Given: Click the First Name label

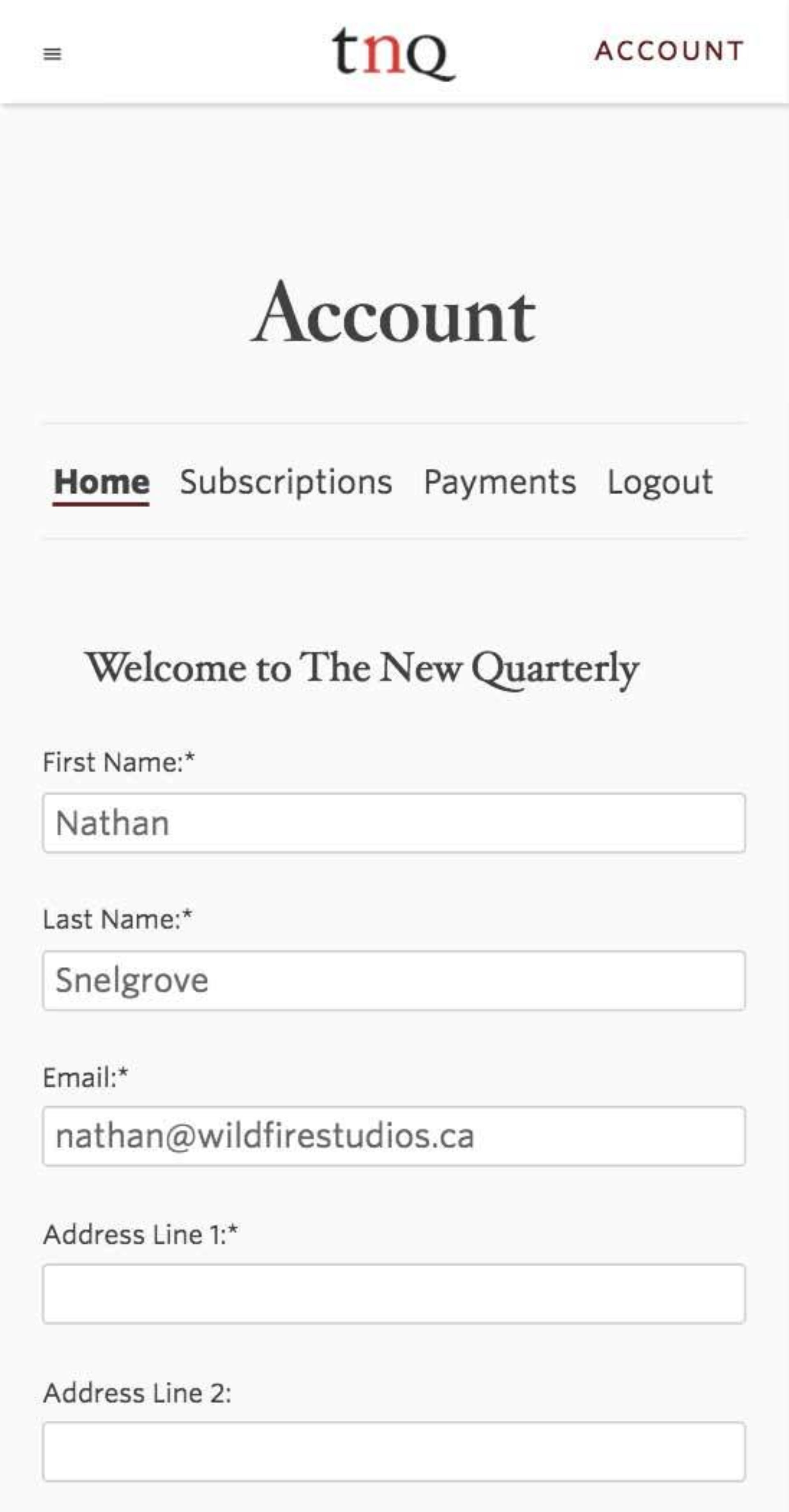Looking at the screenshot, I should pos(113,763).
